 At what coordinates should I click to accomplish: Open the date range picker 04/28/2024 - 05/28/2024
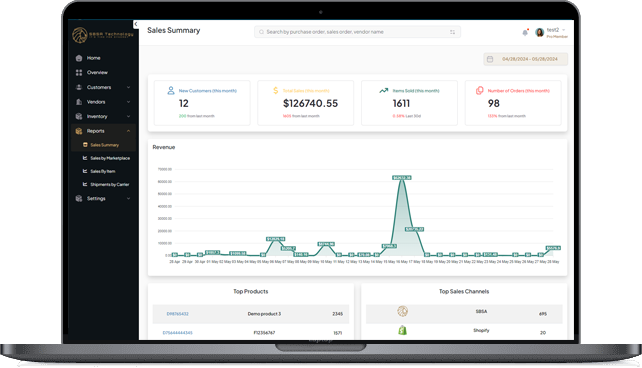pyautogui.click(x=525, y=59)
